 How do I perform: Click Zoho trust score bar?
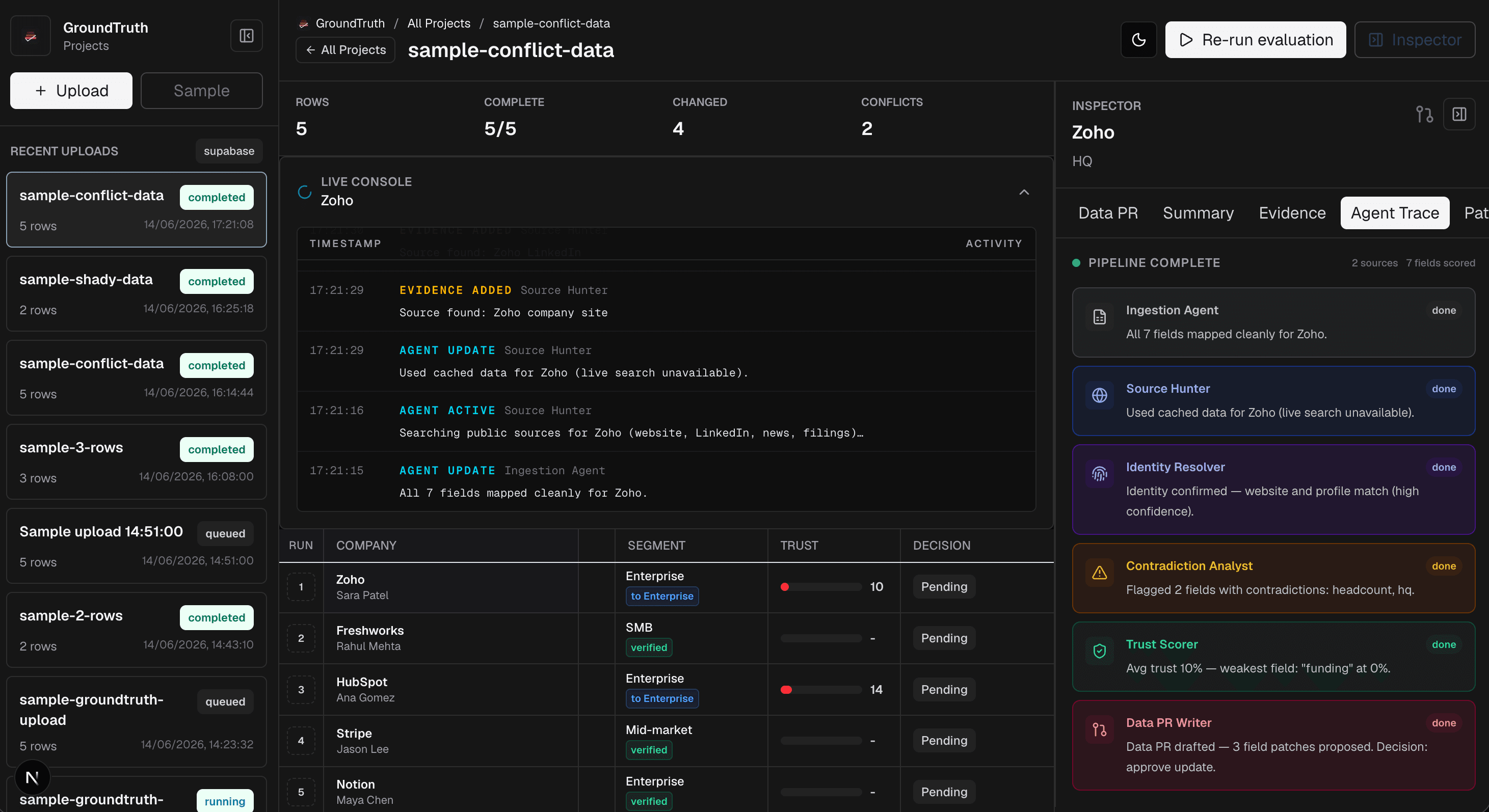[x=821, y=587]
